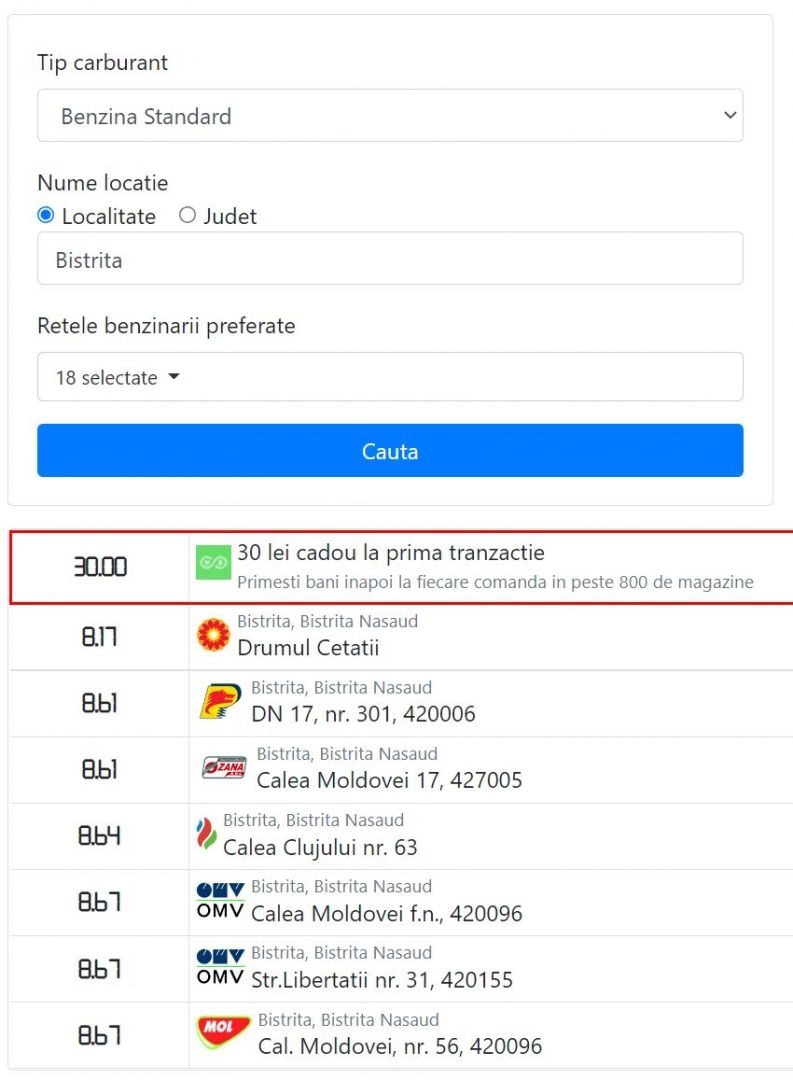The width and height of the screenshot is (793, 1080).
Task: Click the Lukoil logo at Drumul Cetatii
Action: click(x=213, y=635)
